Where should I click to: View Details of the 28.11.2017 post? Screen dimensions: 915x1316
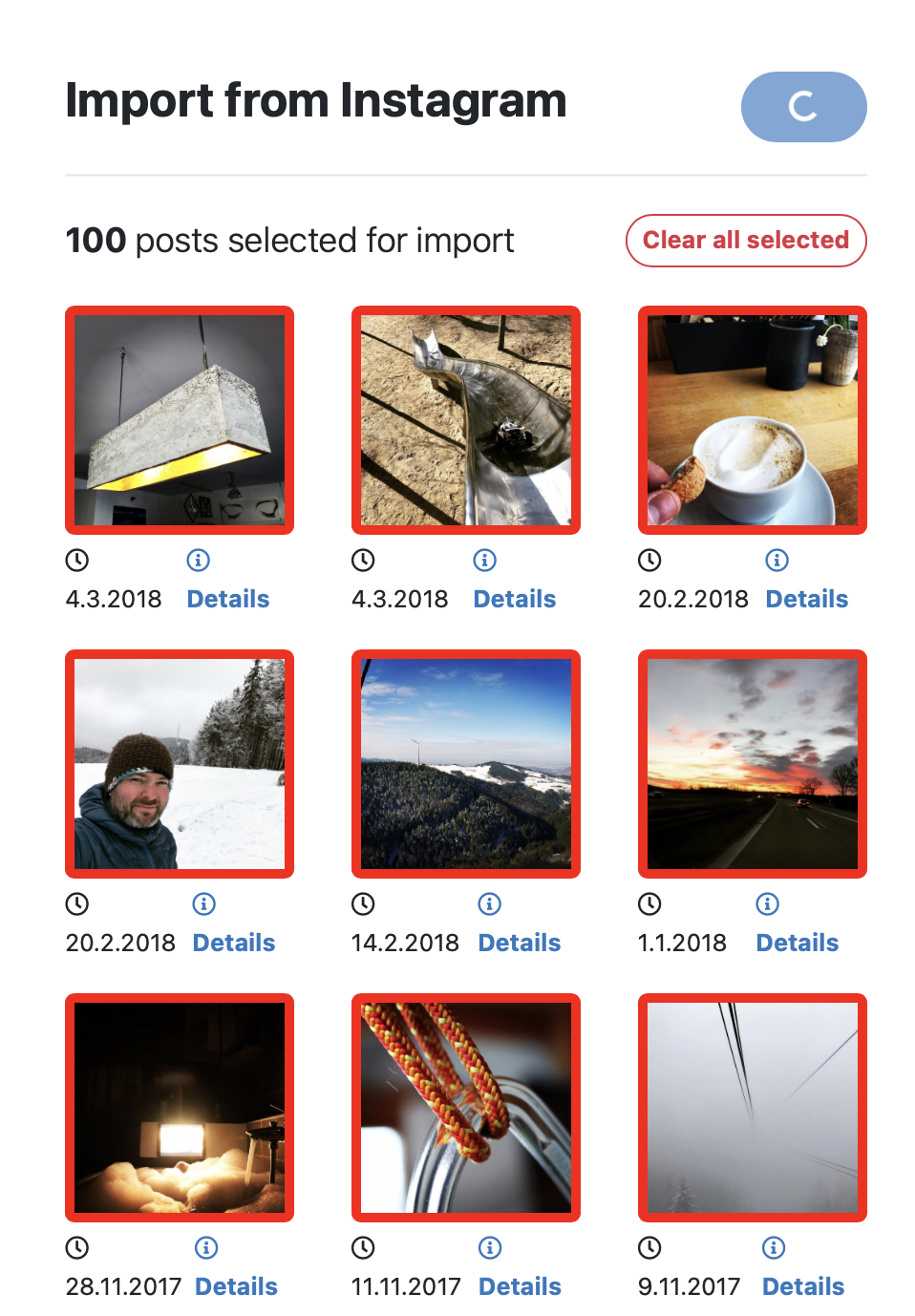tap(236, 1286)
